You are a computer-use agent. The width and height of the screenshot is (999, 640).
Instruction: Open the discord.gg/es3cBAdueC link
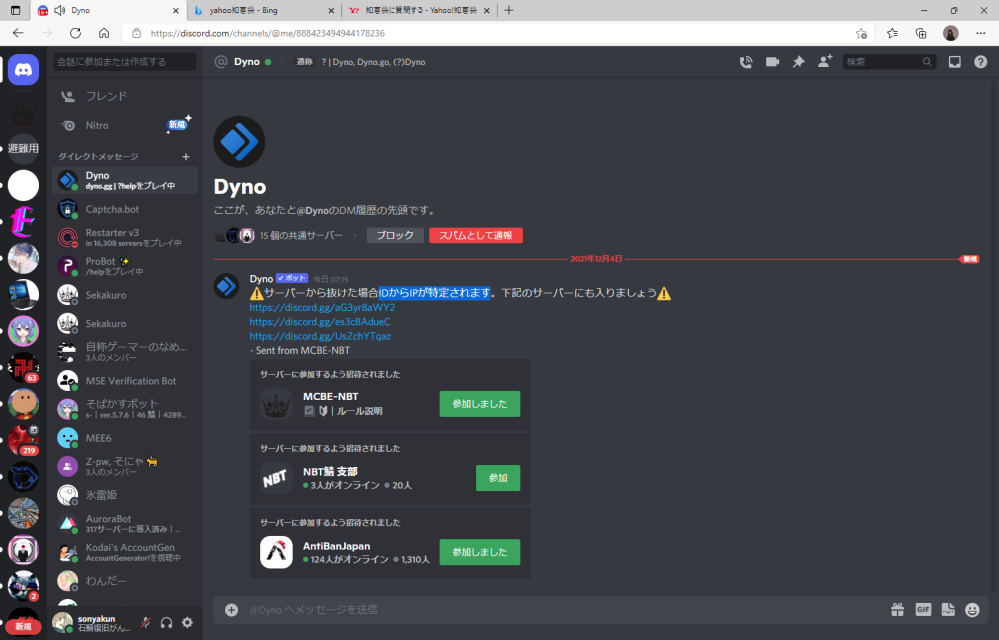pos(320,322)
